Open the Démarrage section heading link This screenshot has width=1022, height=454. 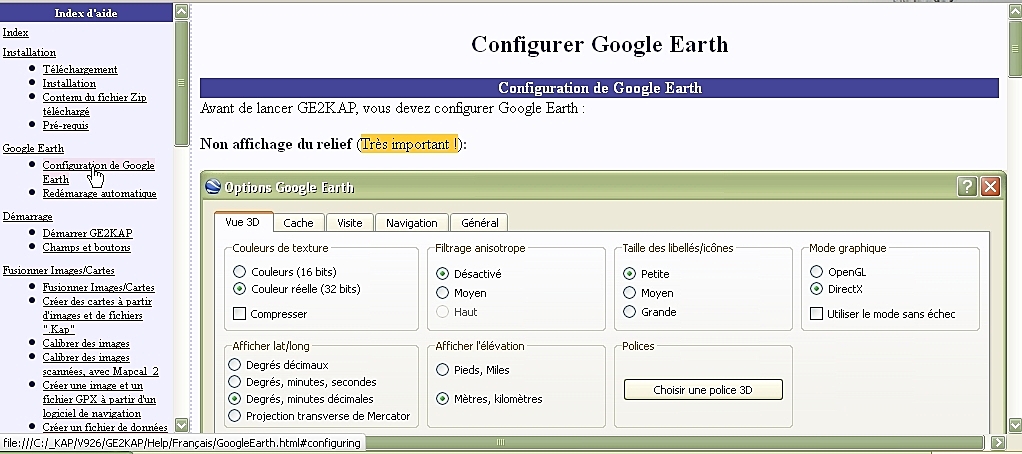click(27, 216)
